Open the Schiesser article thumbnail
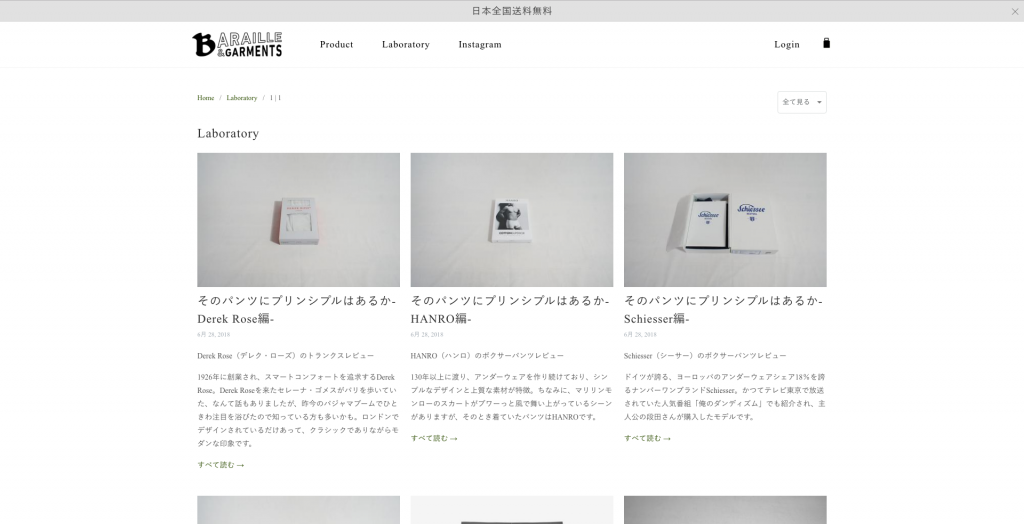The width and height of the screenshot is (1024, 524). click(x=725, y=220)
